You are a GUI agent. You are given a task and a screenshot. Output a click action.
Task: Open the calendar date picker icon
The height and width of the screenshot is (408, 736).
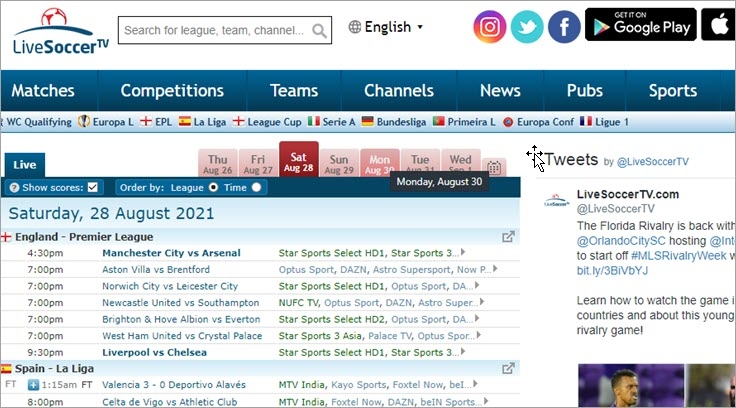point(494,168)
